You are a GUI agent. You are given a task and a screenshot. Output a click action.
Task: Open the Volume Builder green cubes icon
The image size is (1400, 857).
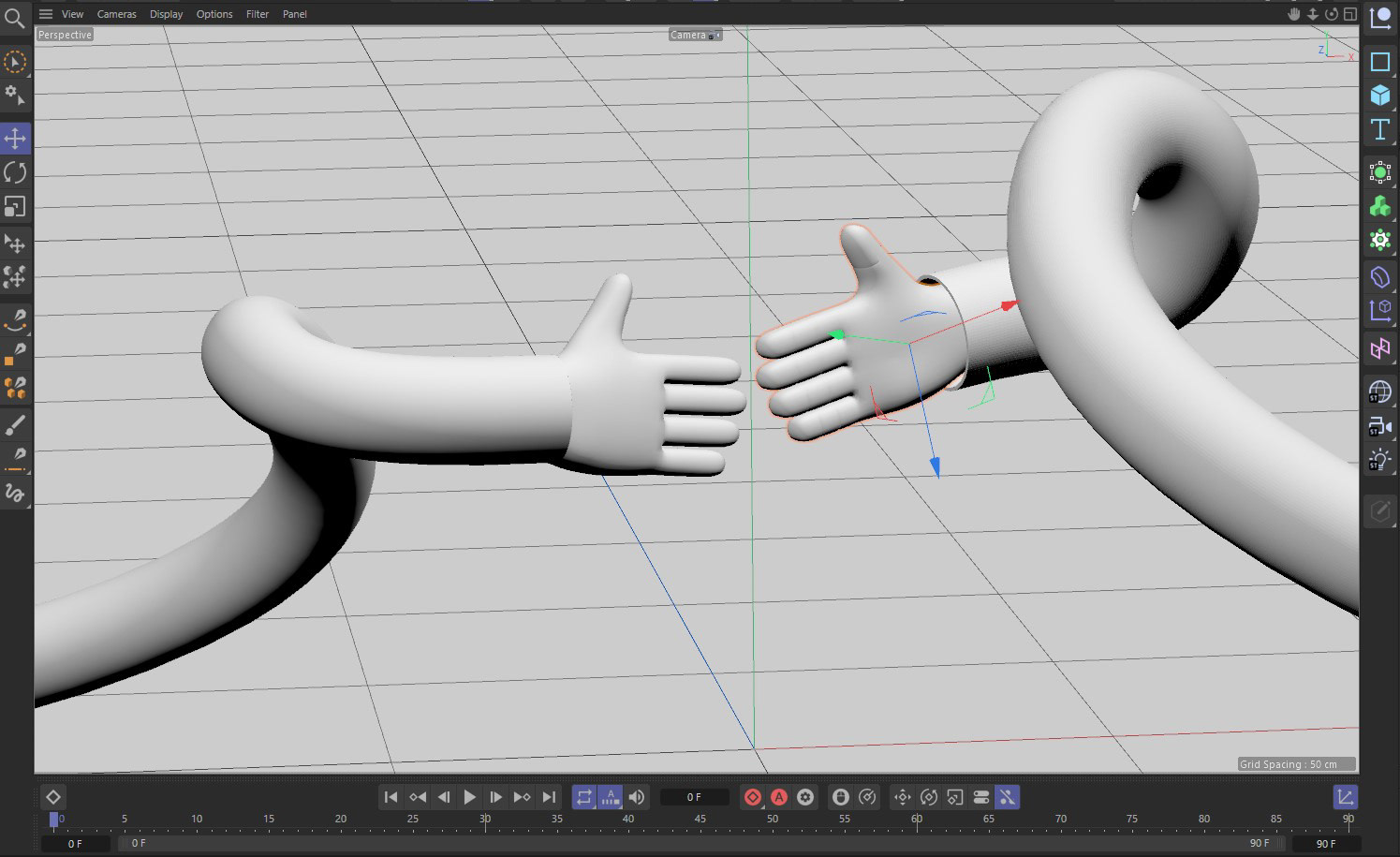pyautogui.click(x=1380, y=206)
